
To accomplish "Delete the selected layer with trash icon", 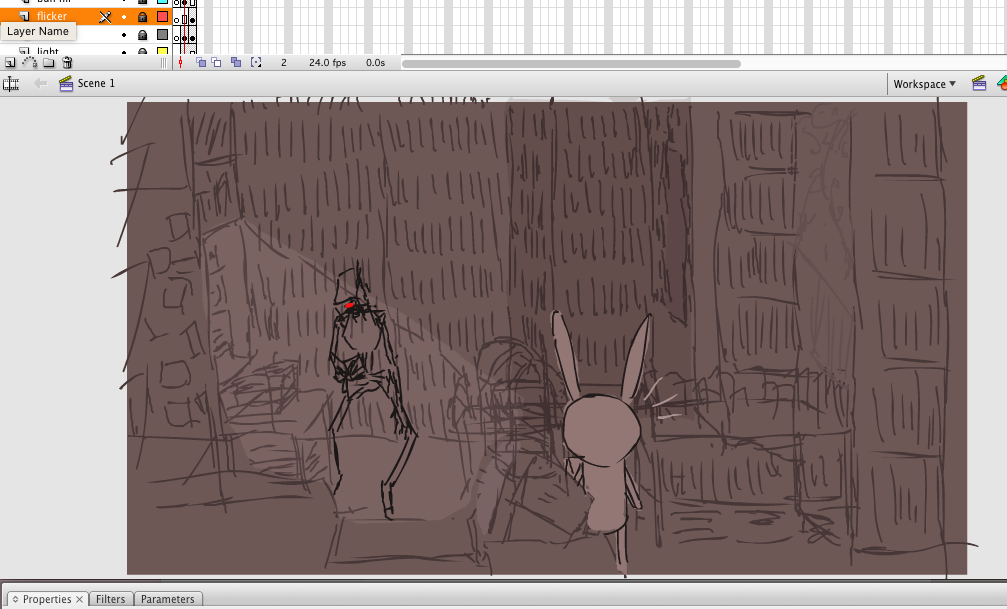I will (x=67, y=63).
